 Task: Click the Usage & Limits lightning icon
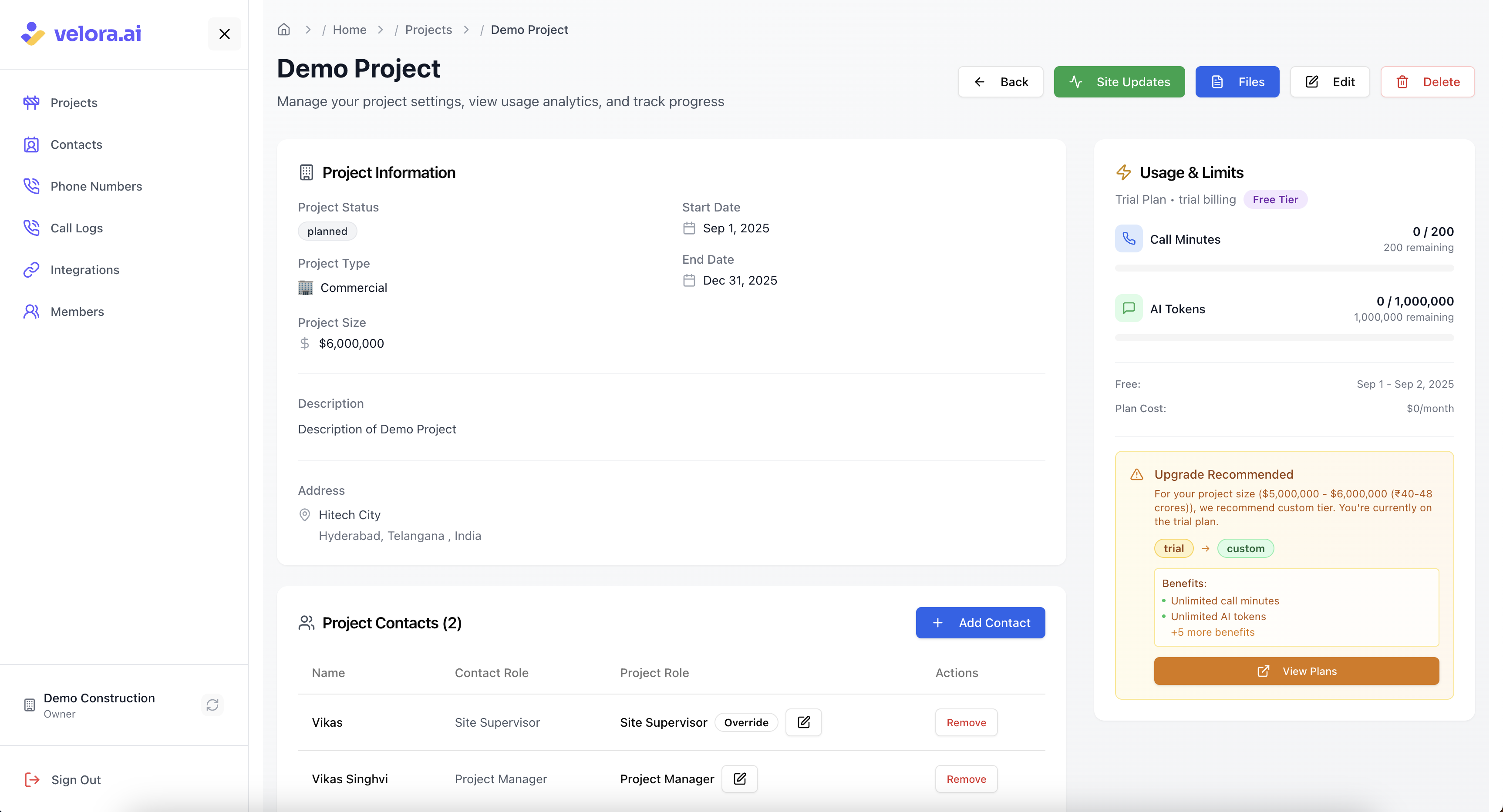point(1123,173)
